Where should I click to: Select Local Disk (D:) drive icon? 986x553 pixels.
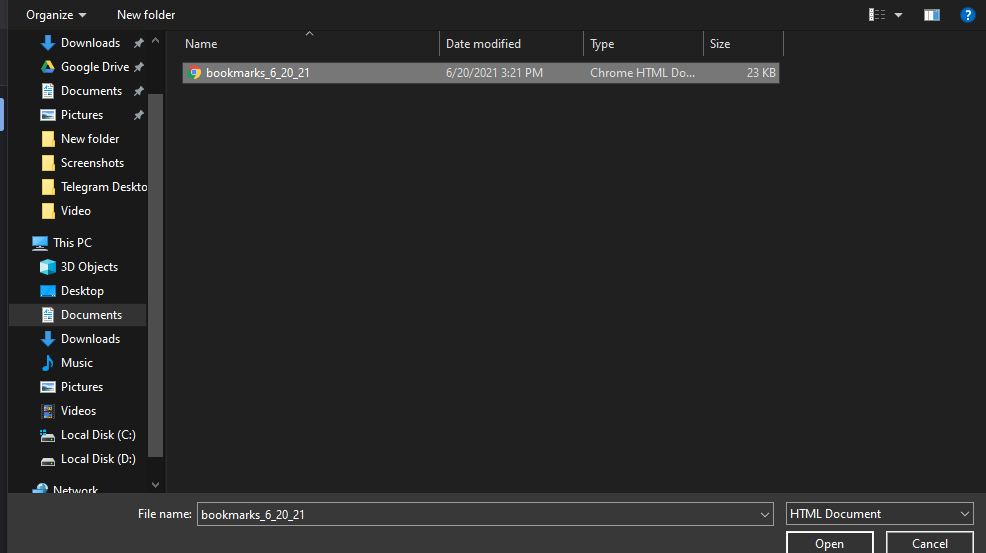tap(48, 461)
